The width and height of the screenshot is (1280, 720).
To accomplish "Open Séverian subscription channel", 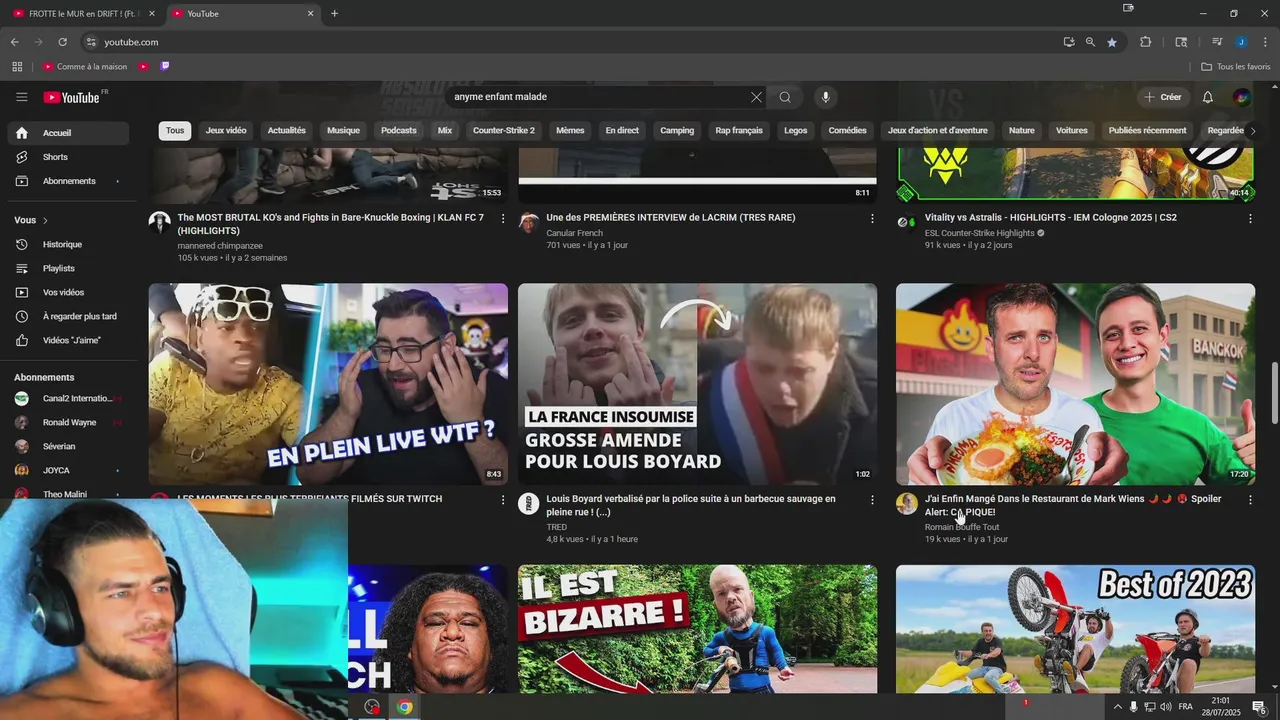I will [68, 446].
